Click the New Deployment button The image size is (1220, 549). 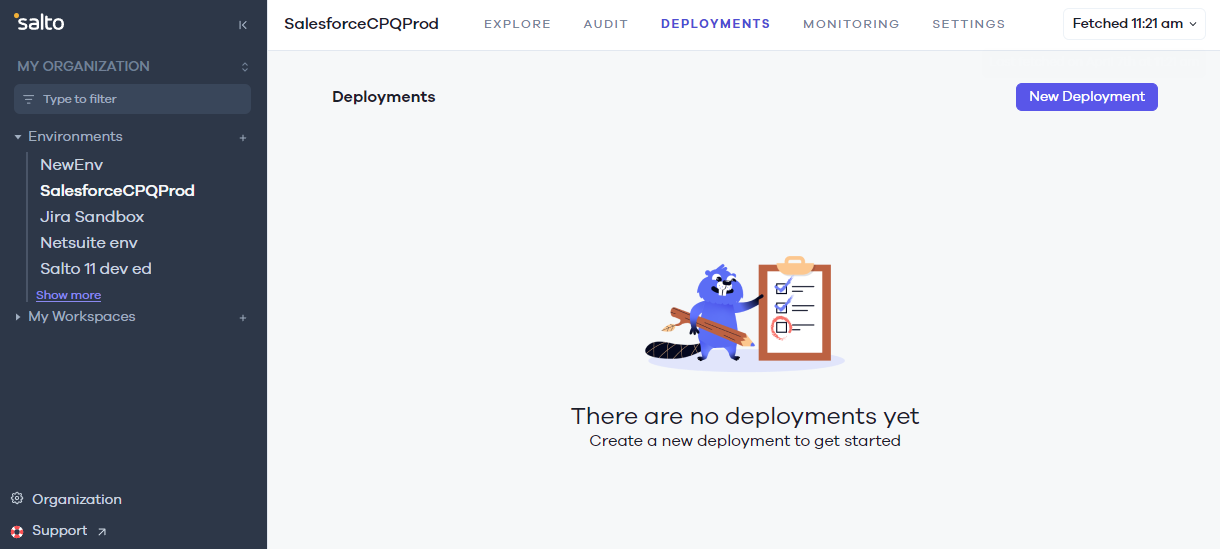(1087, 97)
